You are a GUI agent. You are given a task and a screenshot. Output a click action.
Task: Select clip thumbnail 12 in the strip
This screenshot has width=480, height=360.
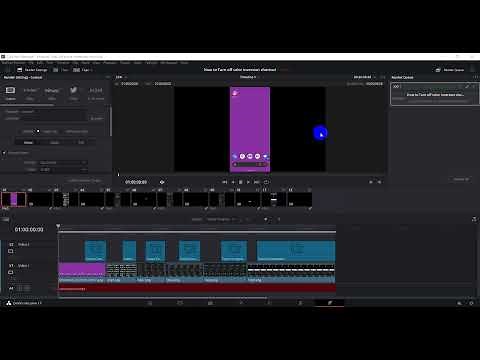(x=299, y=199)
